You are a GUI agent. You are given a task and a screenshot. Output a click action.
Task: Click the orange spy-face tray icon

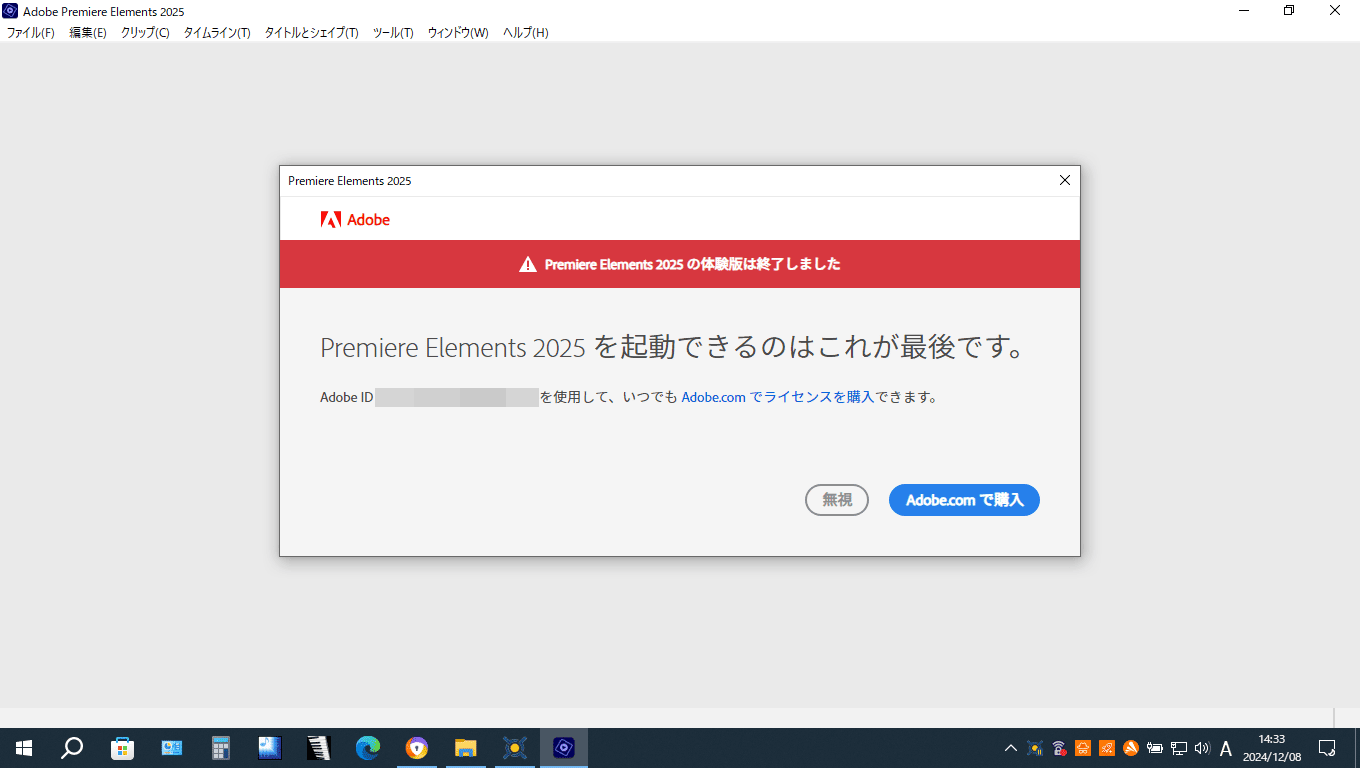pos(1083,748)
